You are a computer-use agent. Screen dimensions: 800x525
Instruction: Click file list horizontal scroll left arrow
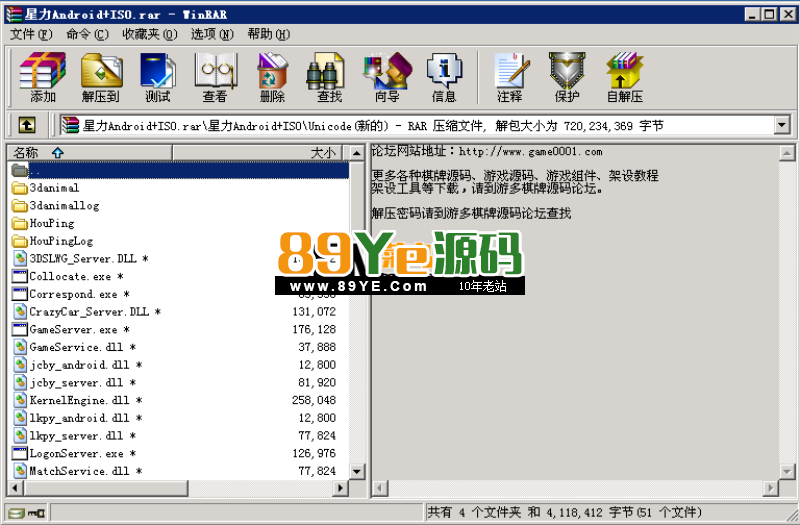[x=16, y=488]
